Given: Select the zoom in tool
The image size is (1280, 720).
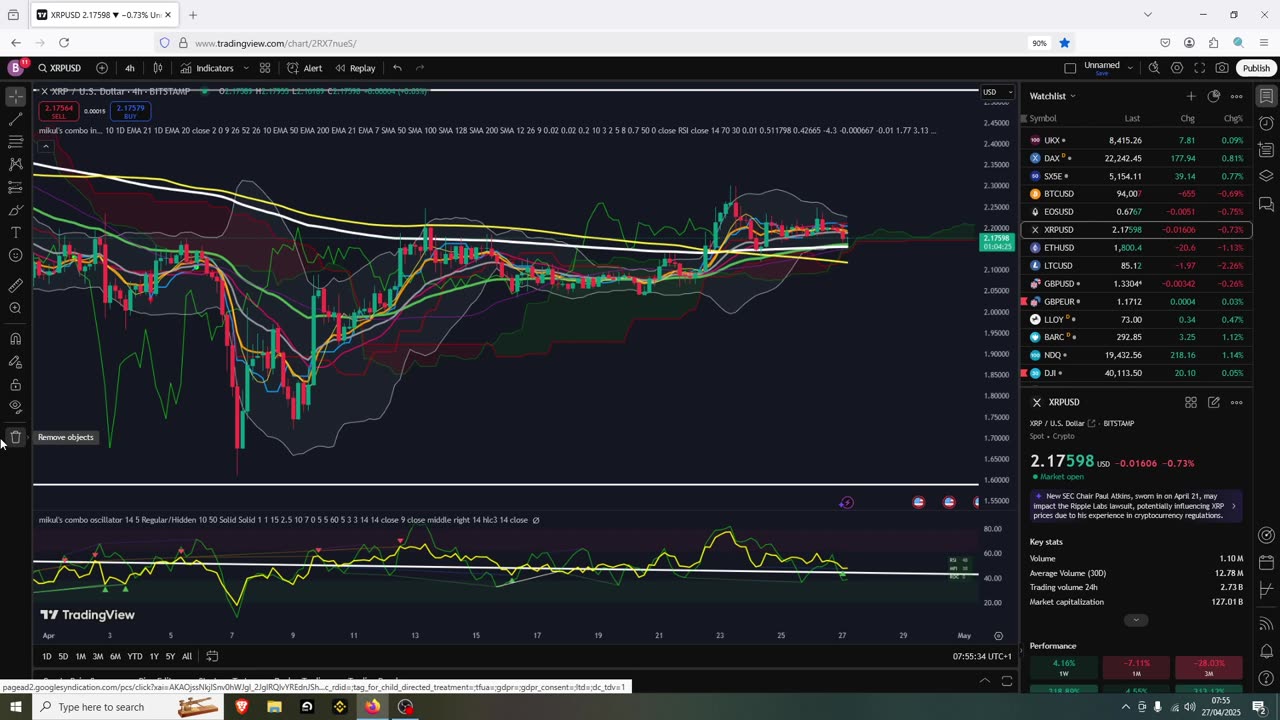Looking at the screenshot, I should click(x=15, y=308).
